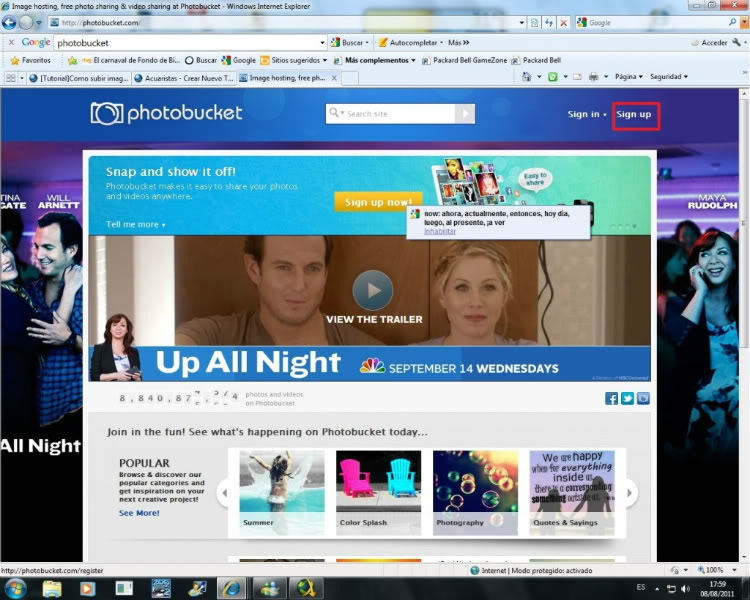Show previous popular categories with left arrow
This screenshot has width=750, height=600.
coord(223,492)
